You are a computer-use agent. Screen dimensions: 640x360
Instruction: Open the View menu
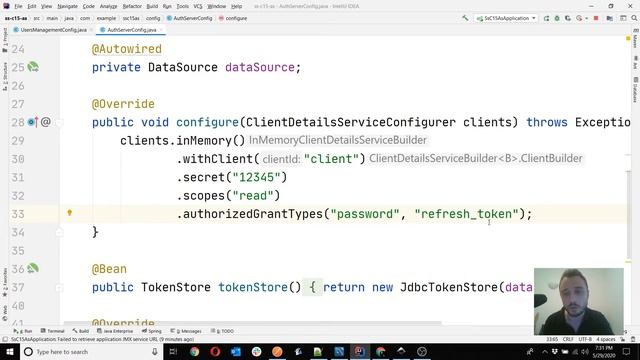click(x=47, y=6)
